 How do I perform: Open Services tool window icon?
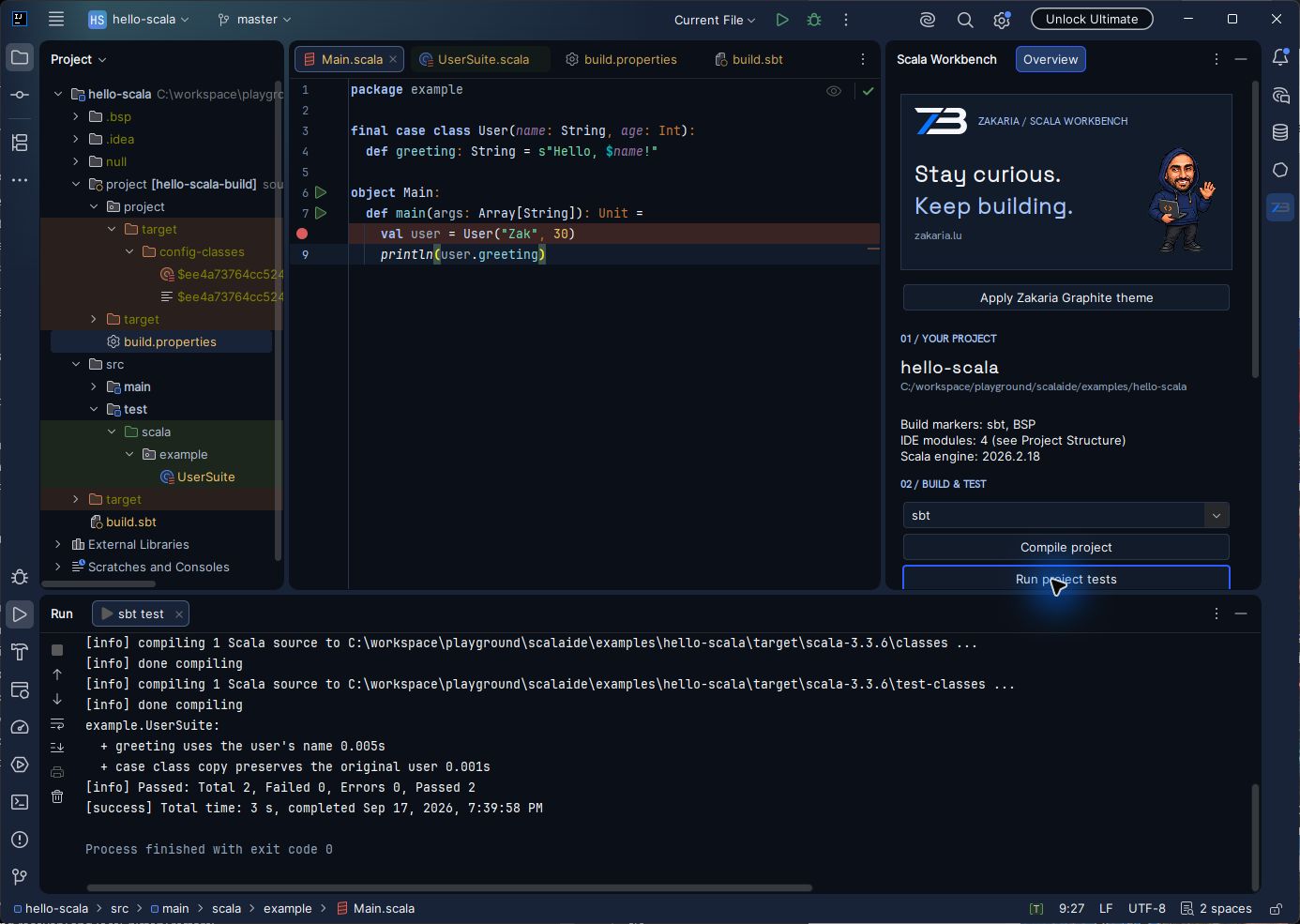[x=20, y=765]
